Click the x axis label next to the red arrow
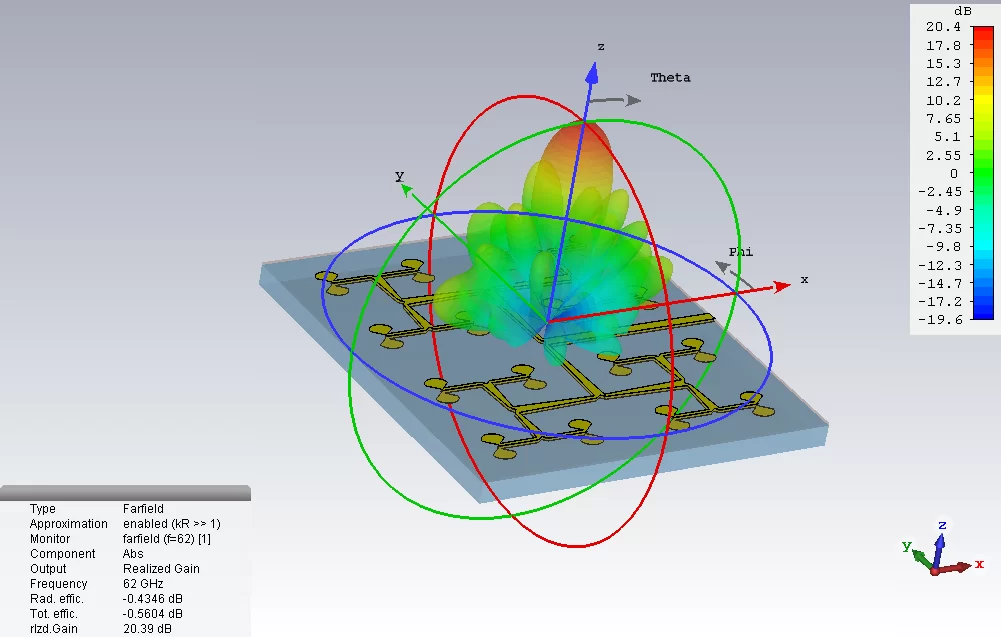The width and height of the screenshot is (1001, 638). tap(804, 280)
